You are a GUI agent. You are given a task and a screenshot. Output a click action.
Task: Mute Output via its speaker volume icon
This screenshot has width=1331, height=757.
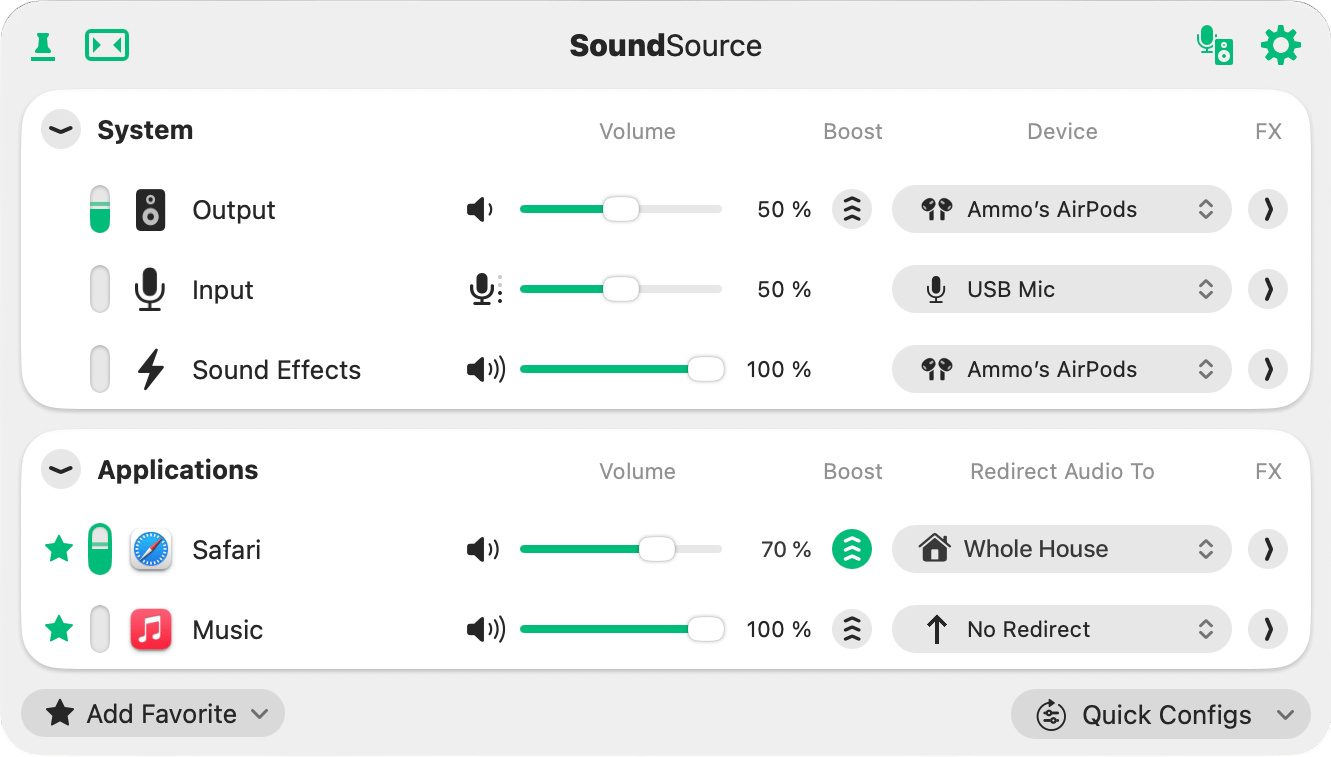point(480,210)
